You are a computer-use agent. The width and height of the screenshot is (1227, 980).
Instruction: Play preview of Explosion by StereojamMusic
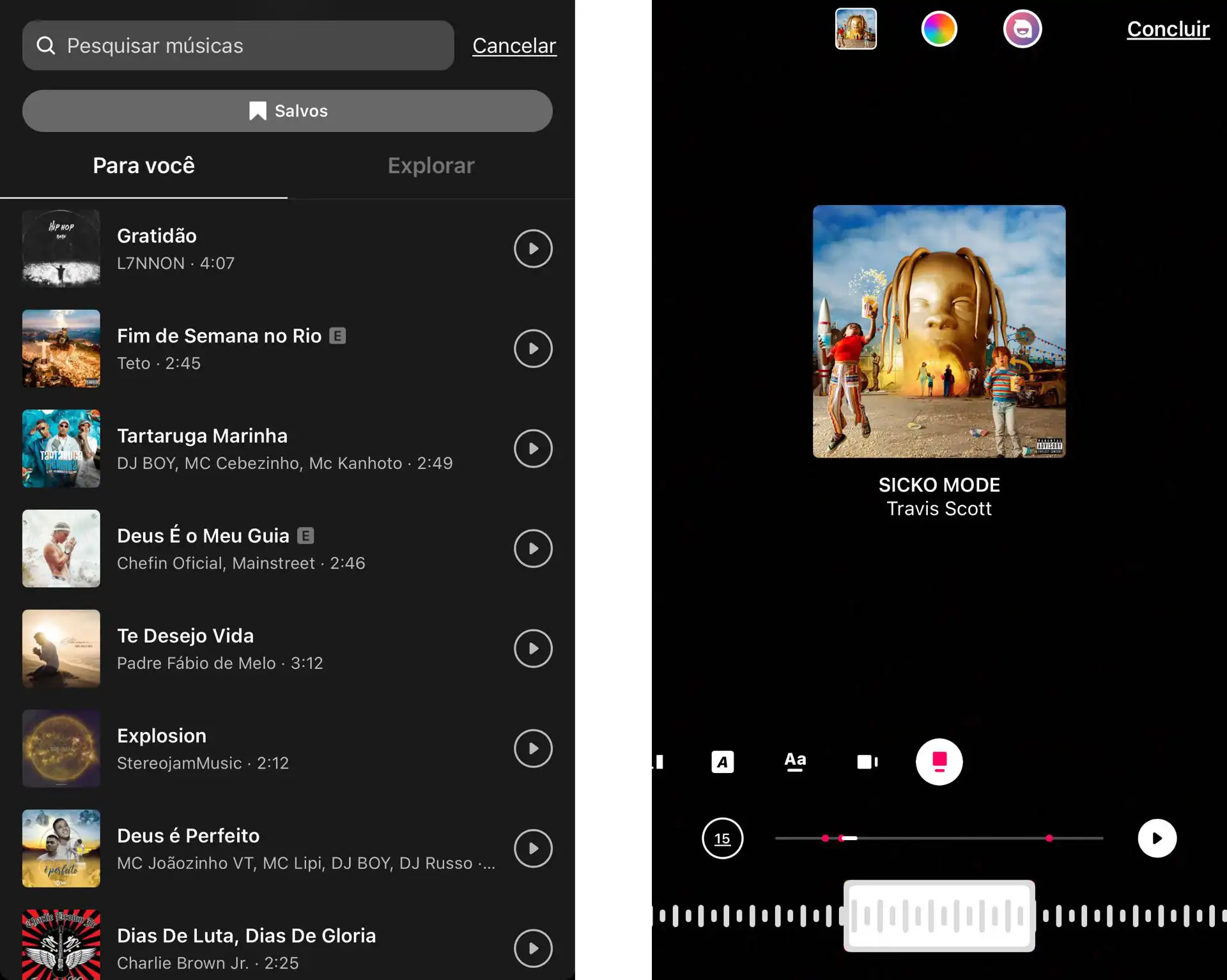coord(533,748)
